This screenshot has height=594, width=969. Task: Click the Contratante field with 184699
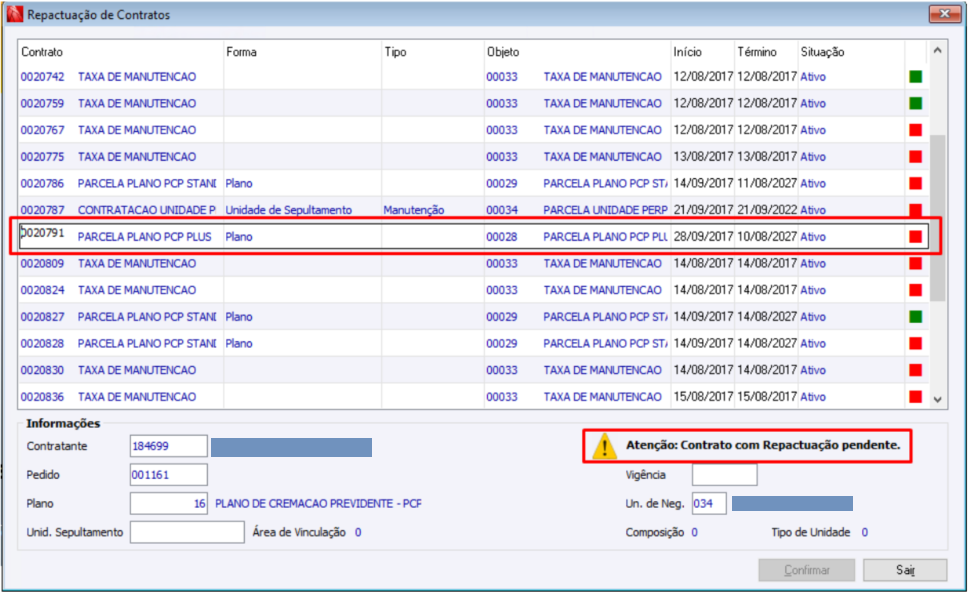pos(168,446)
